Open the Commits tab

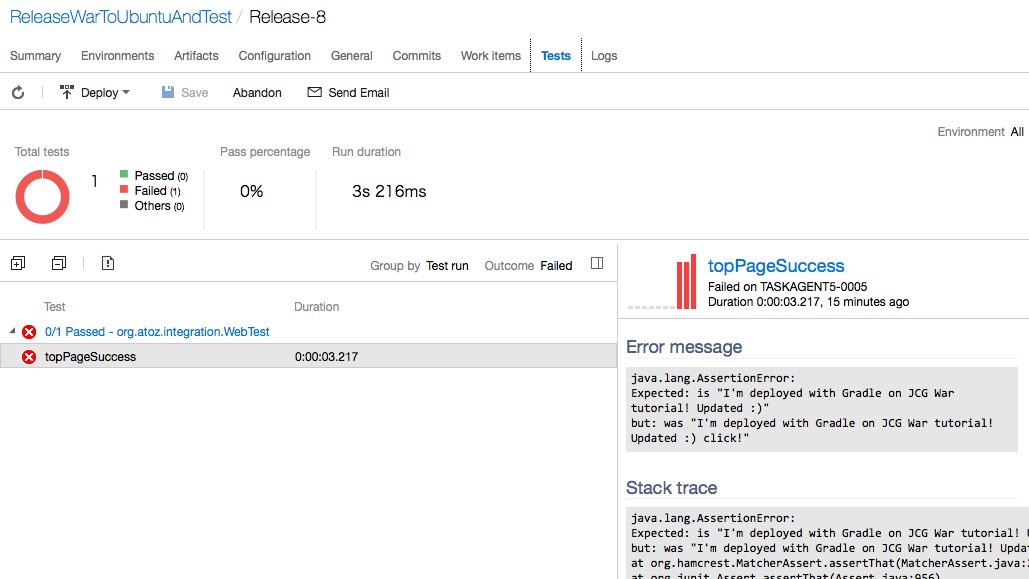(417, 56)
